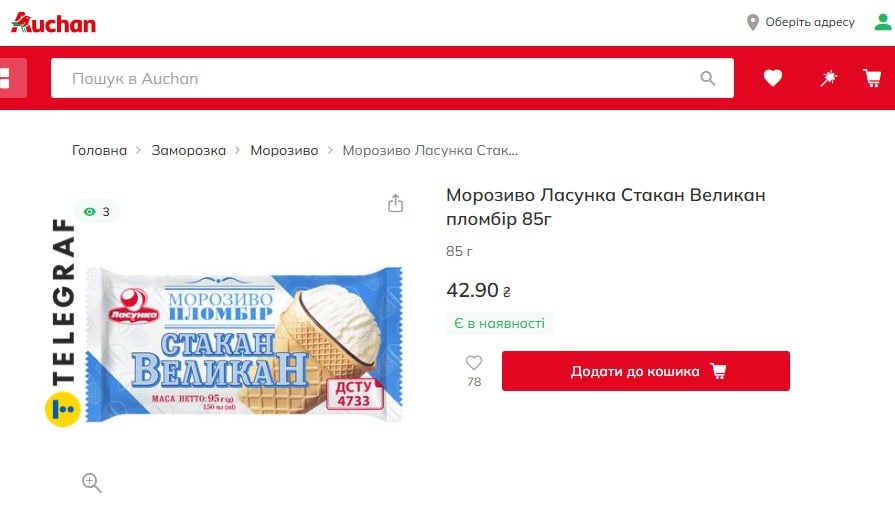
Task: Click the user profile icon
Action: (x=882, y=22)
